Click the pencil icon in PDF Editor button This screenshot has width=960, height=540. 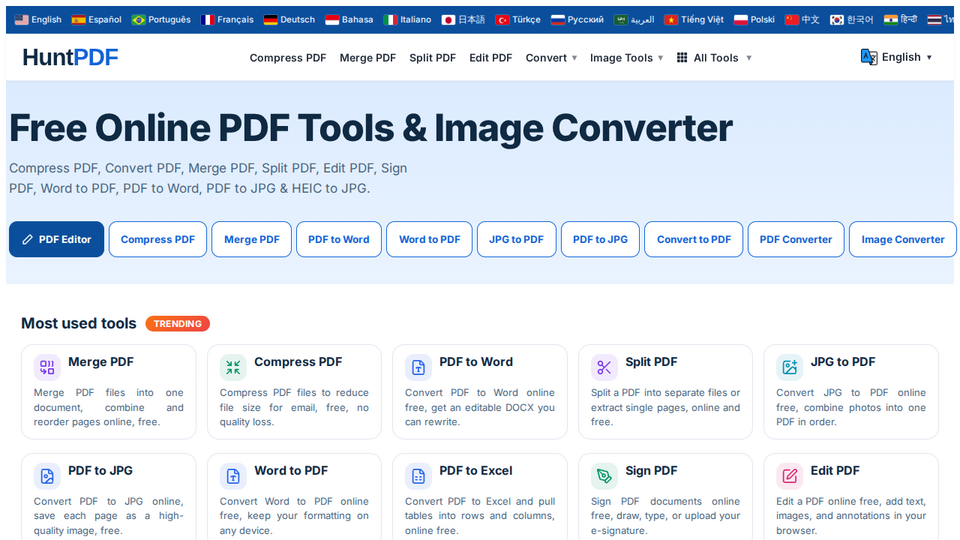[28, 239]
